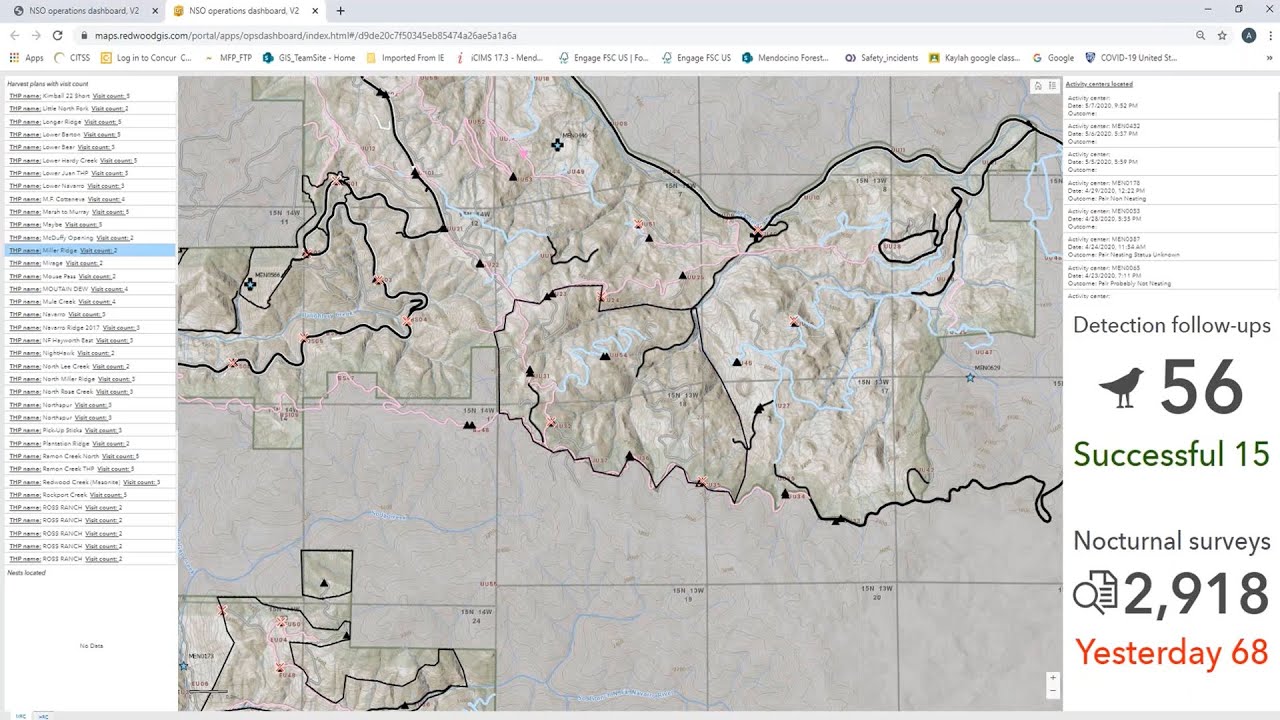Select activity center MEN0387 entry

click(x=1170, y=247)
